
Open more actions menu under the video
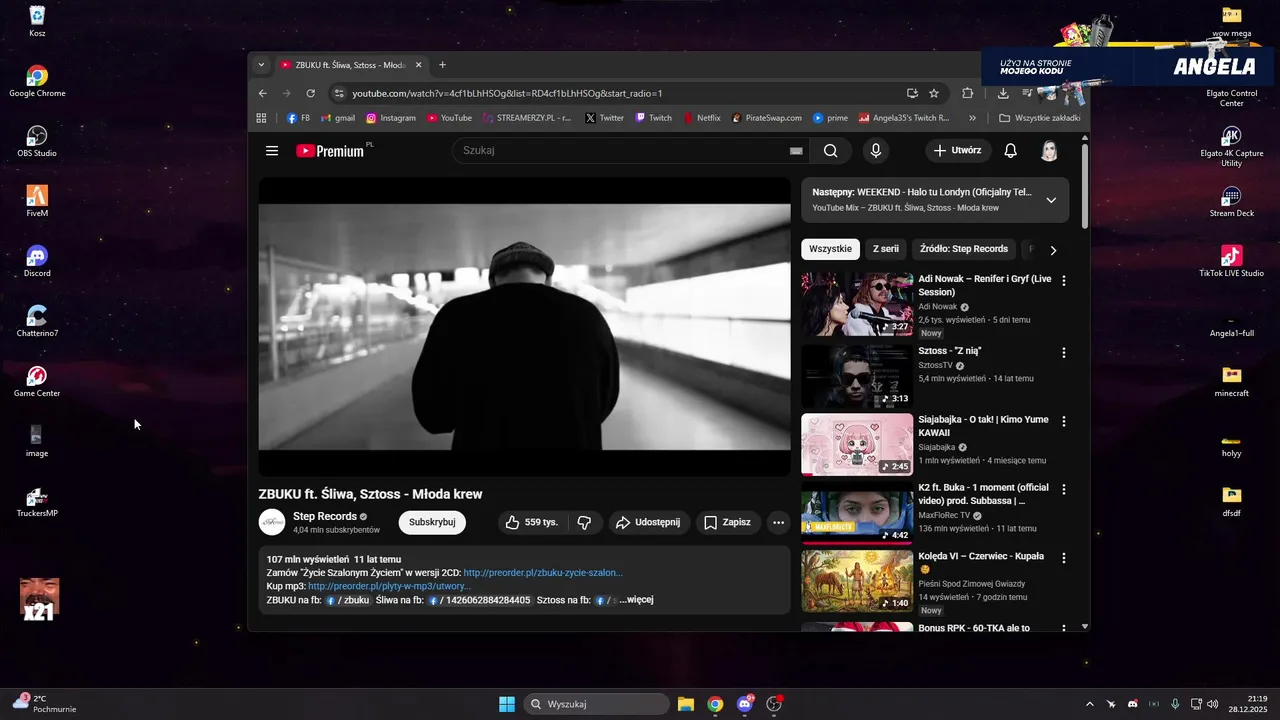pyautogui.click(x=778, y=522)
